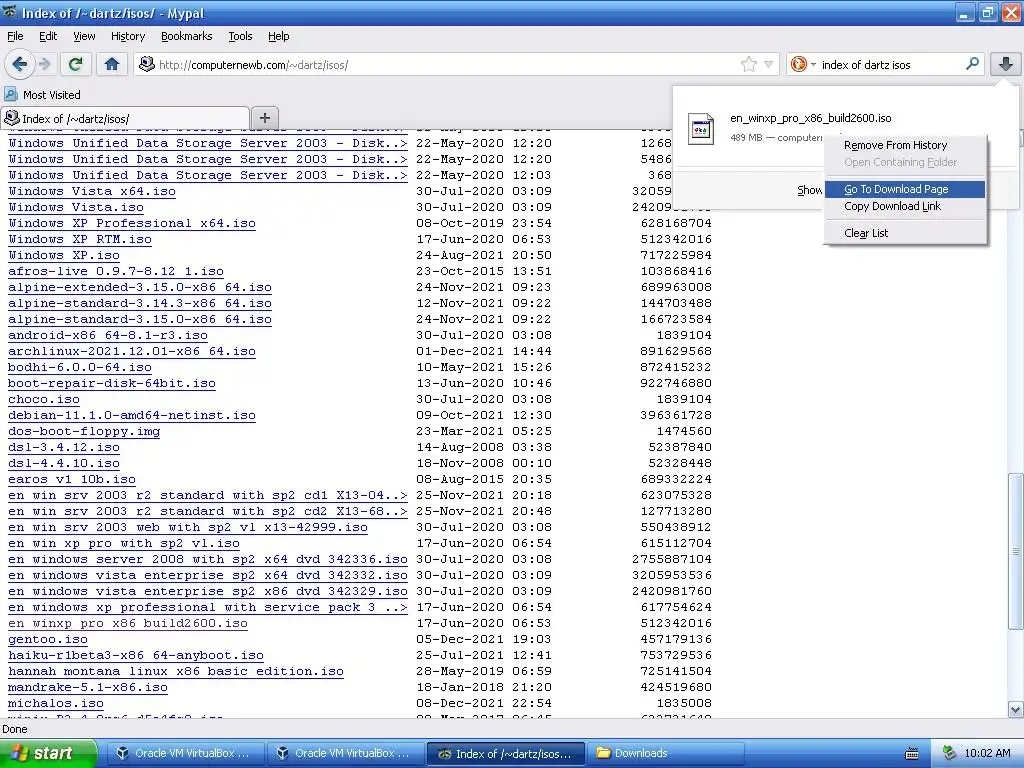Open the Edit menu

[48, 36]
